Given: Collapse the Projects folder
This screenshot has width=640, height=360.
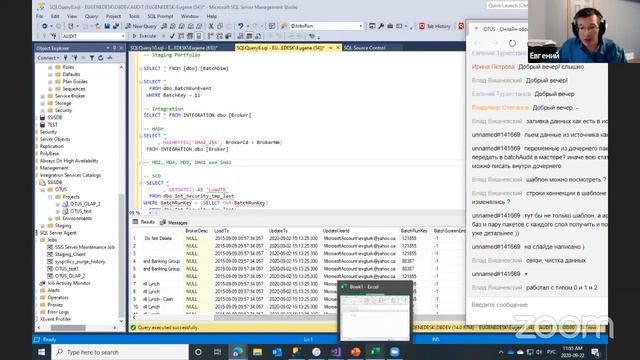Looking at the screenshot, I should 50,197.
